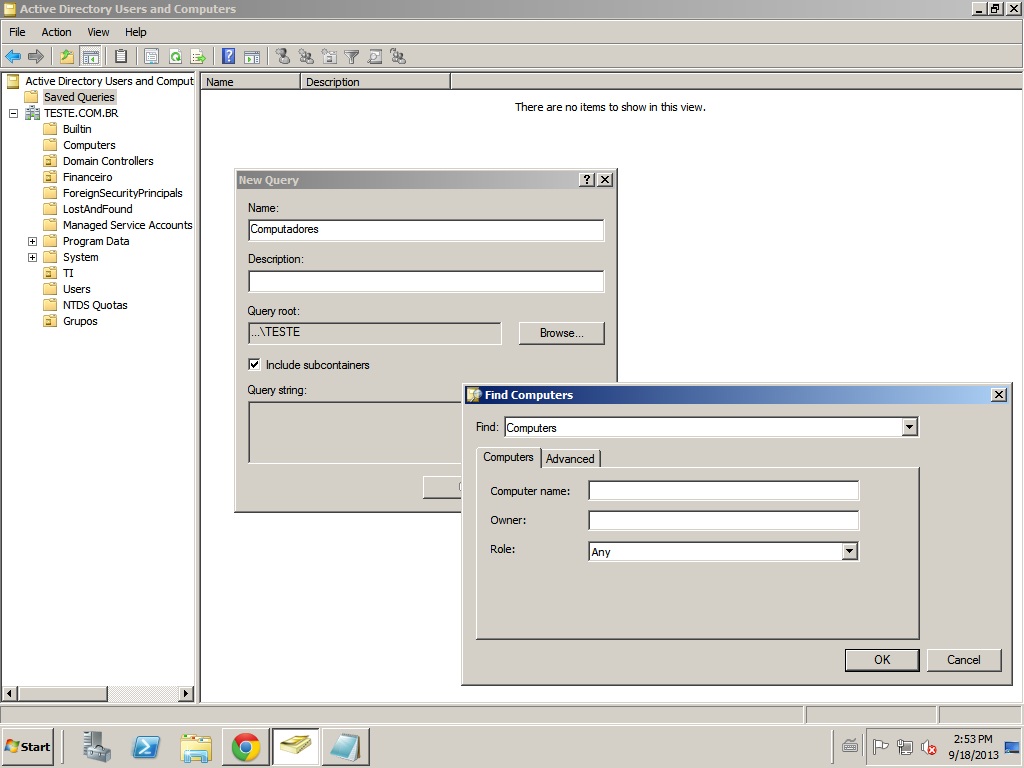Select the Domain Controllers tree item
Screen dimensions: 1024x768
[x=108, y=161]
